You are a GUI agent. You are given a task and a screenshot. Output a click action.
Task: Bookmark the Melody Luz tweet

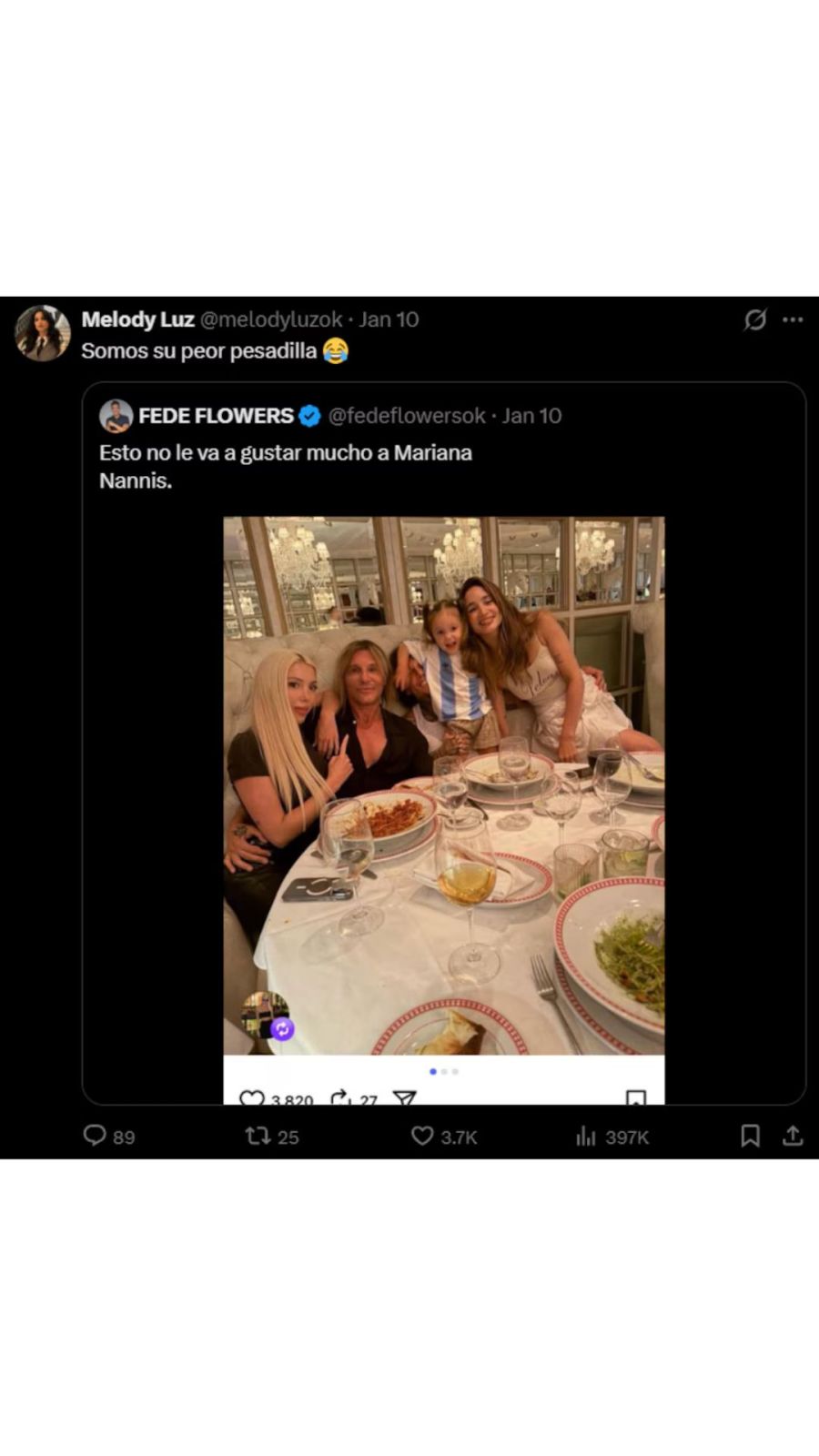750,1135
